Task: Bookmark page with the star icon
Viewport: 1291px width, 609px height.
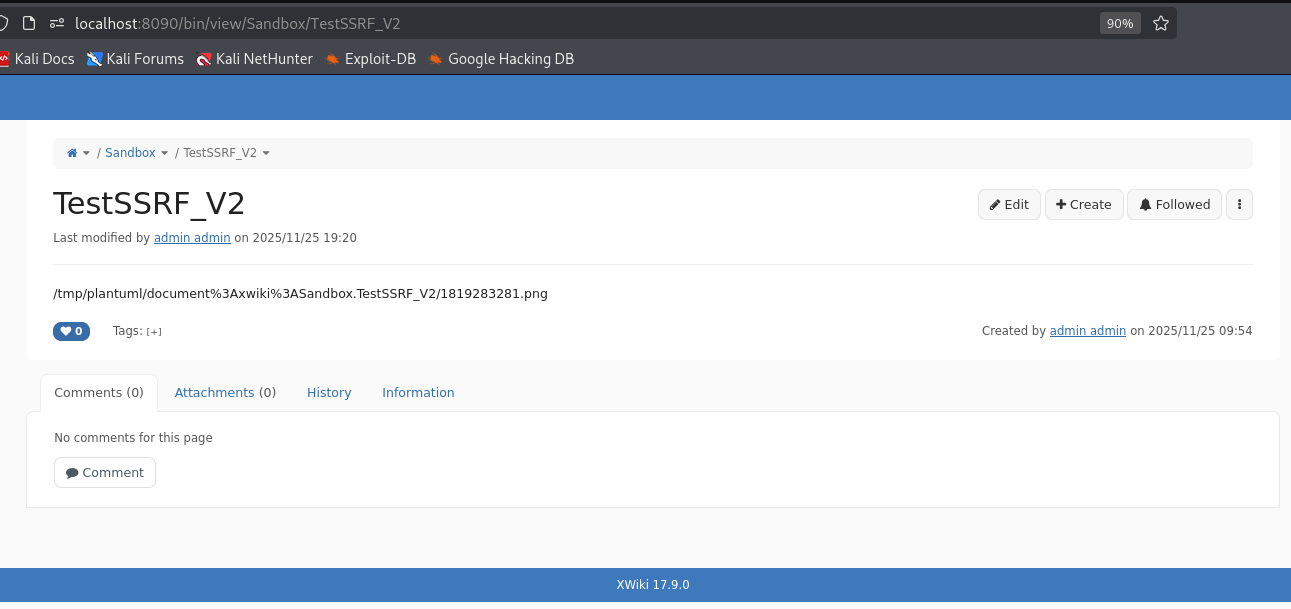Action: tap(1160, 23)
